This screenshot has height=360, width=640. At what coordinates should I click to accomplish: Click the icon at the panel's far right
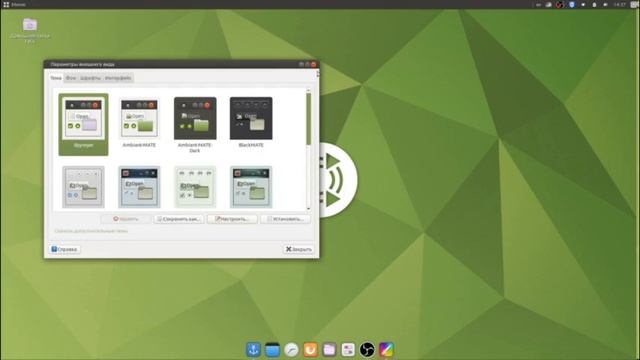coord(634,4)
